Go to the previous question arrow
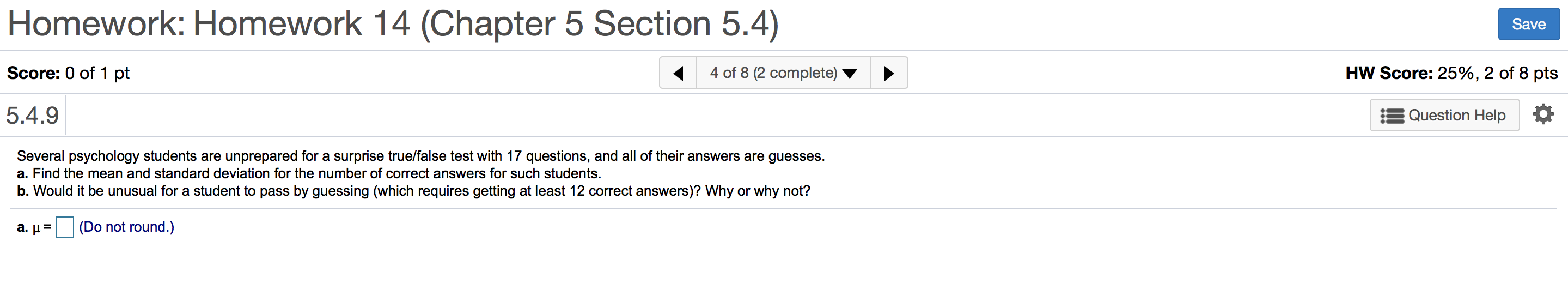Screen dimensions: 1568x308 coord(678,73)
